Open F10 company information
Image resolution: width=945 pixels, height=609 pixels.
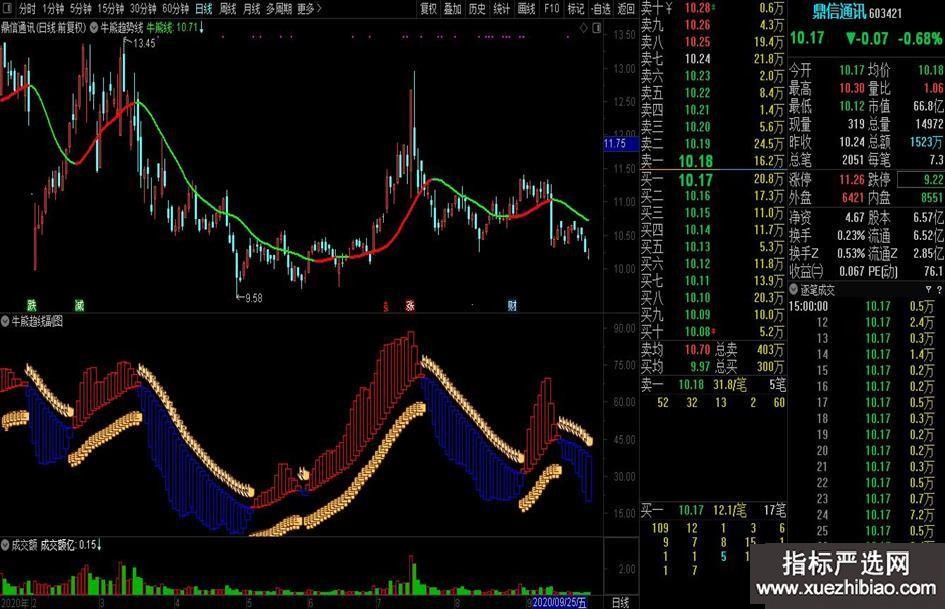click(x=551, y=8)
